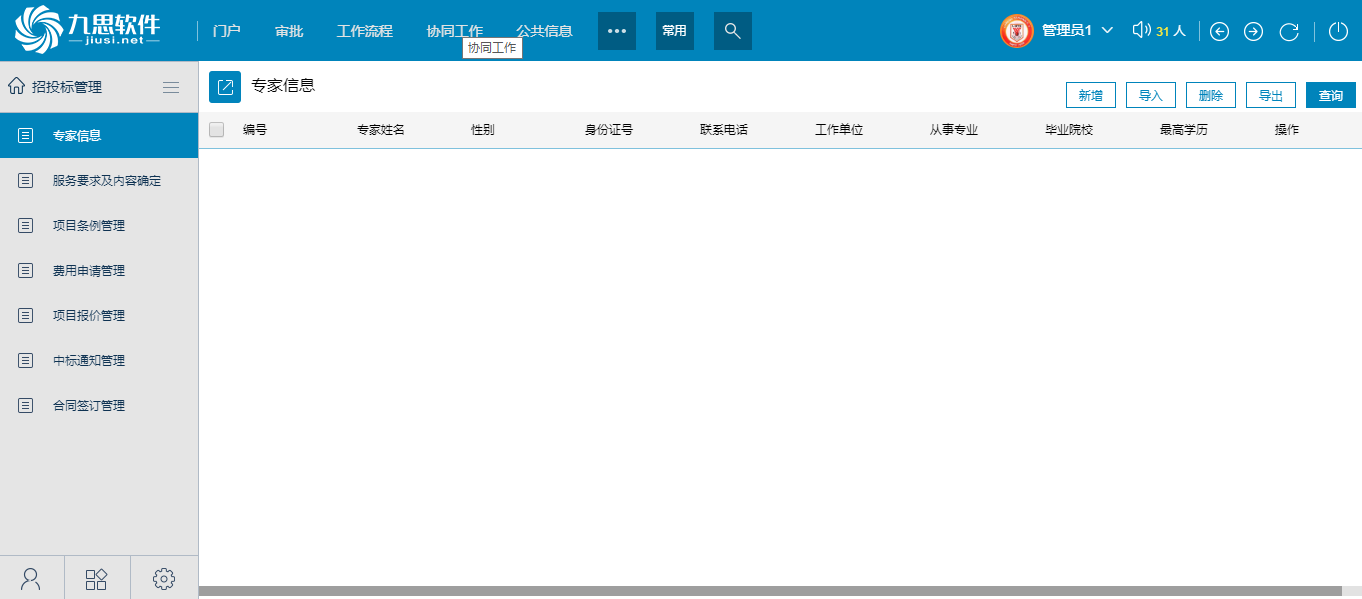
Task: Select 项目报价管理 in the sidebar
Action: [x=89, y=316]
